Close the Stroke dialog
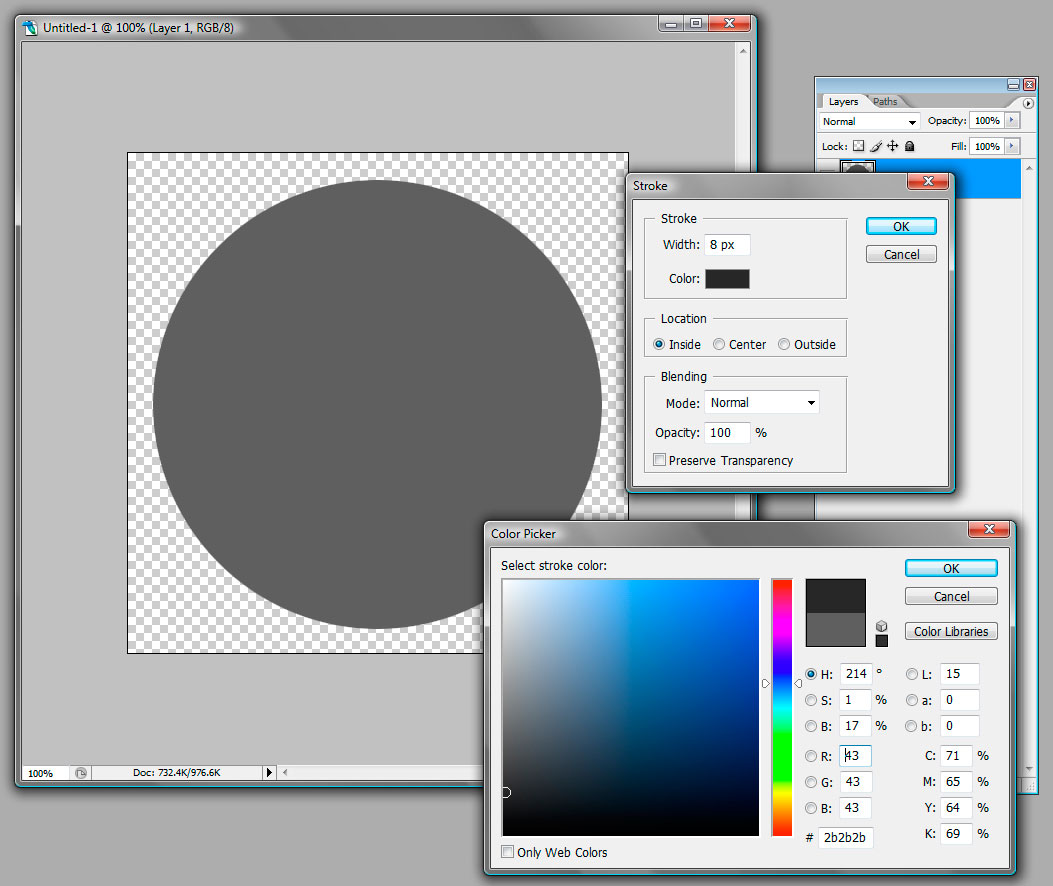Image resolution: width=1053 pixels, height=886 pixels. point(928,181)
